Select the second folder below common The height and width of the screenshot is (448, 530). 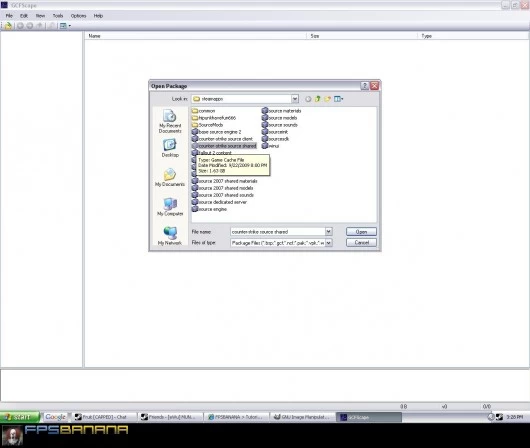214,118
